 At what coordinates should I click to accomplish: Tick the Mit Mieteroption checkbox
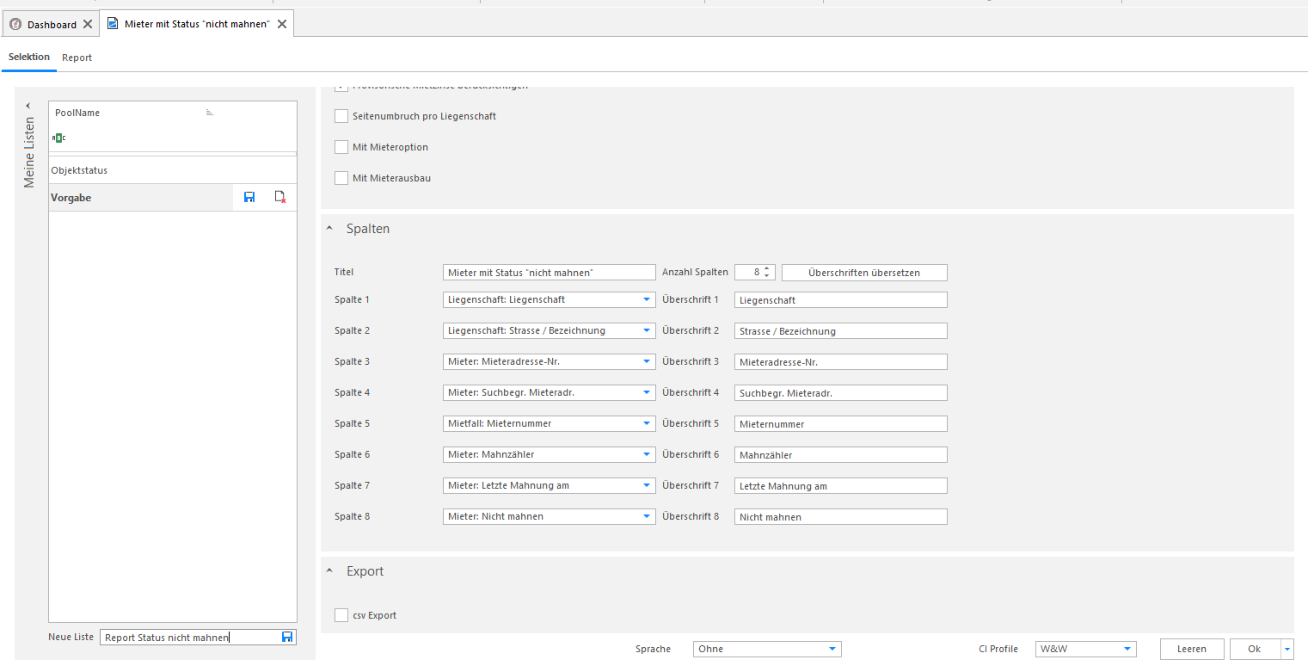[342, 147]
